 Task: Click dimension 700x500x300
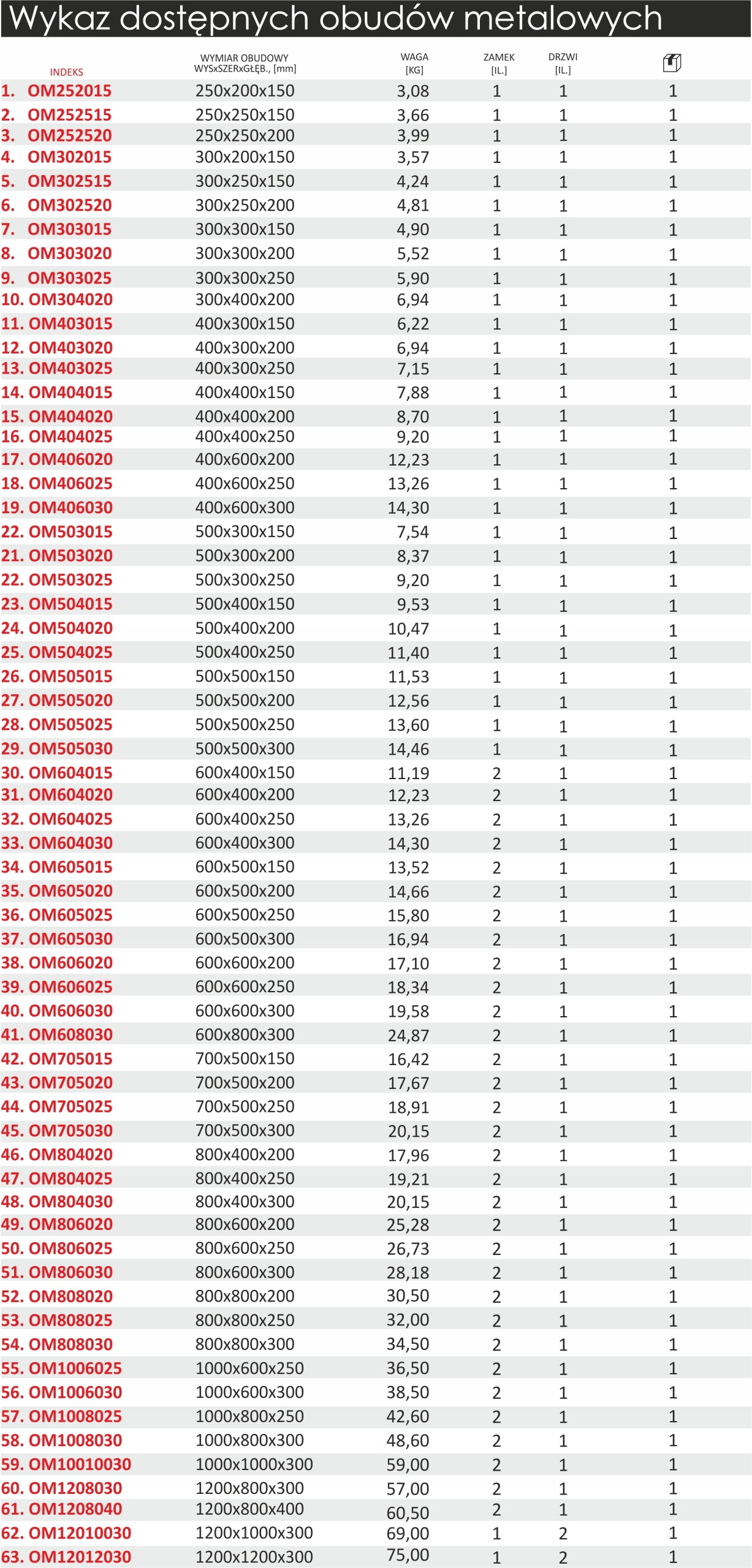click(245, 1131)
